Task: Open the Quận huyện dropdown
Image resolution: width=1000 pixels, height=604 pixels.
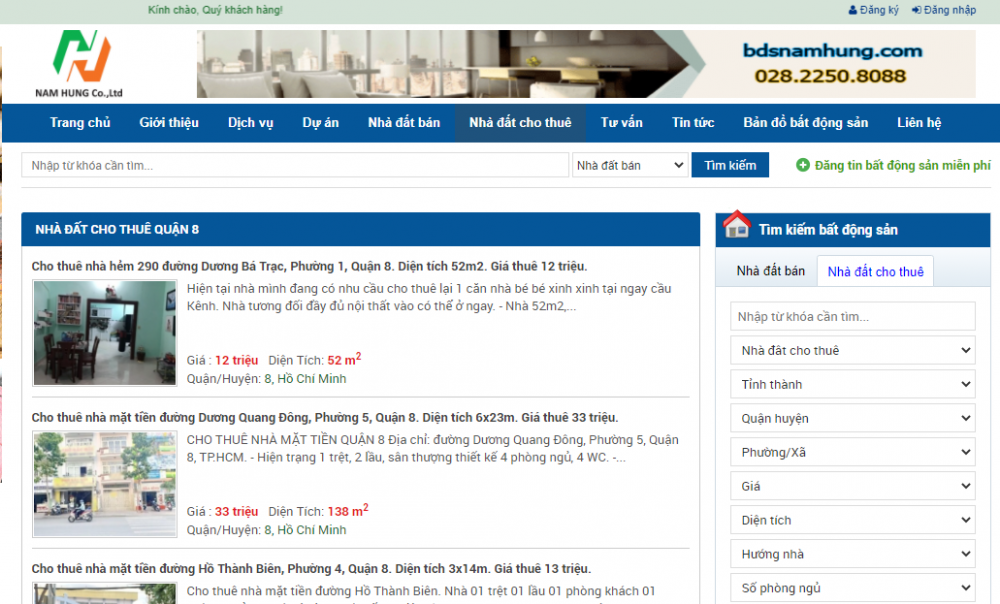Action: (x=852, y=418)
